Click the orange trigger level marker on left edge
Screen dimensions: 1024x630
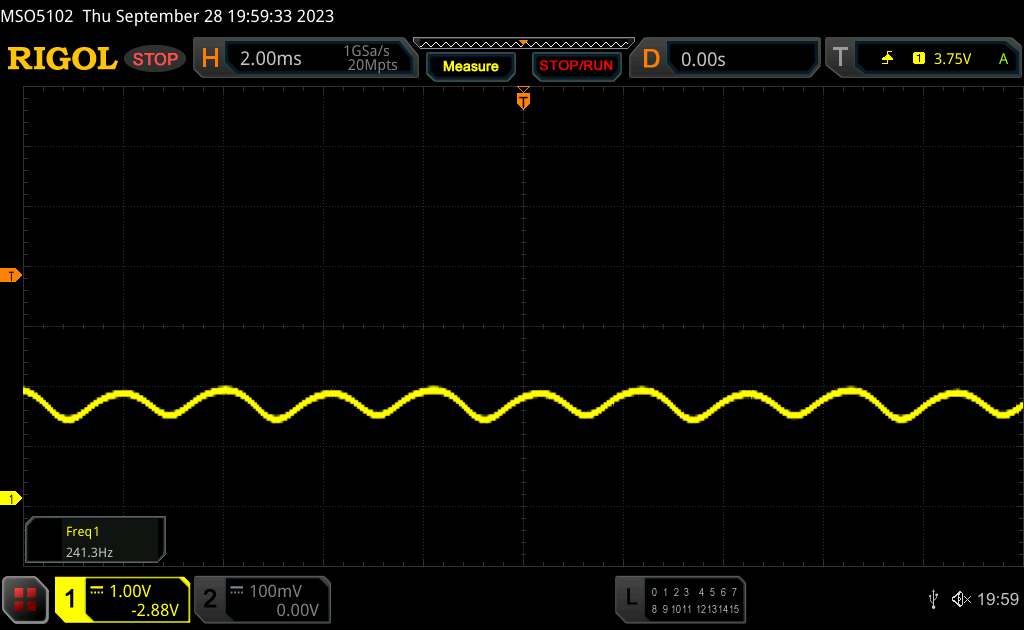click(x=10, y=276)
